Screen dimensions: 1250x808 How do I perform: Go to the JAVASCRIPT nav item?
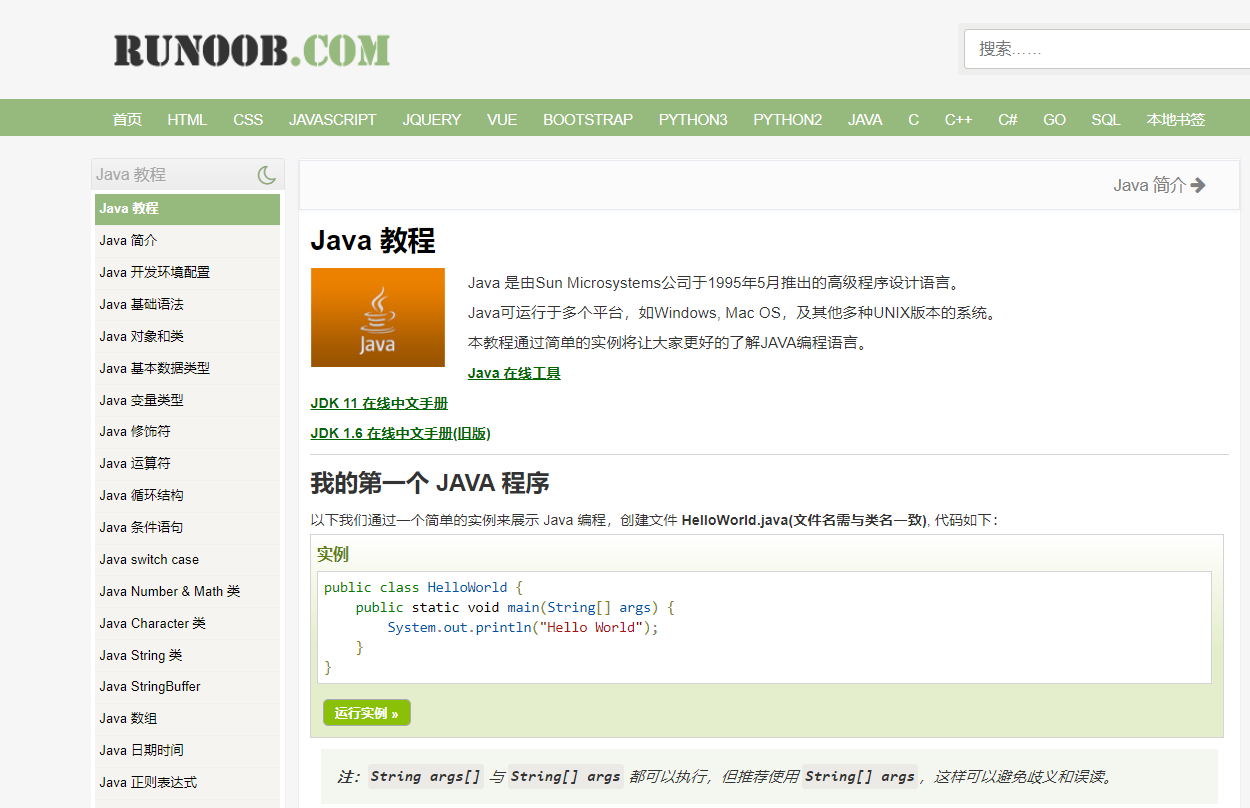click(x=333, y=119)
